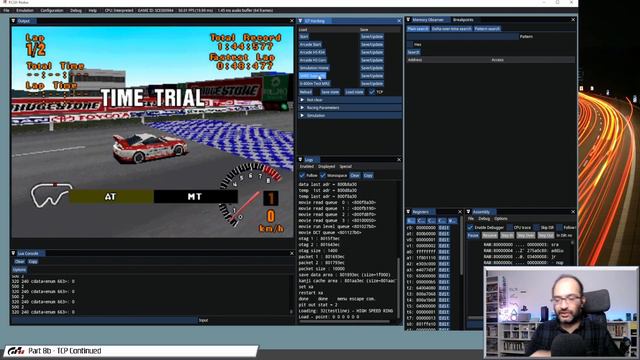Open the Emulation menu
Viewport: 640px width, 360px height.
25,10
